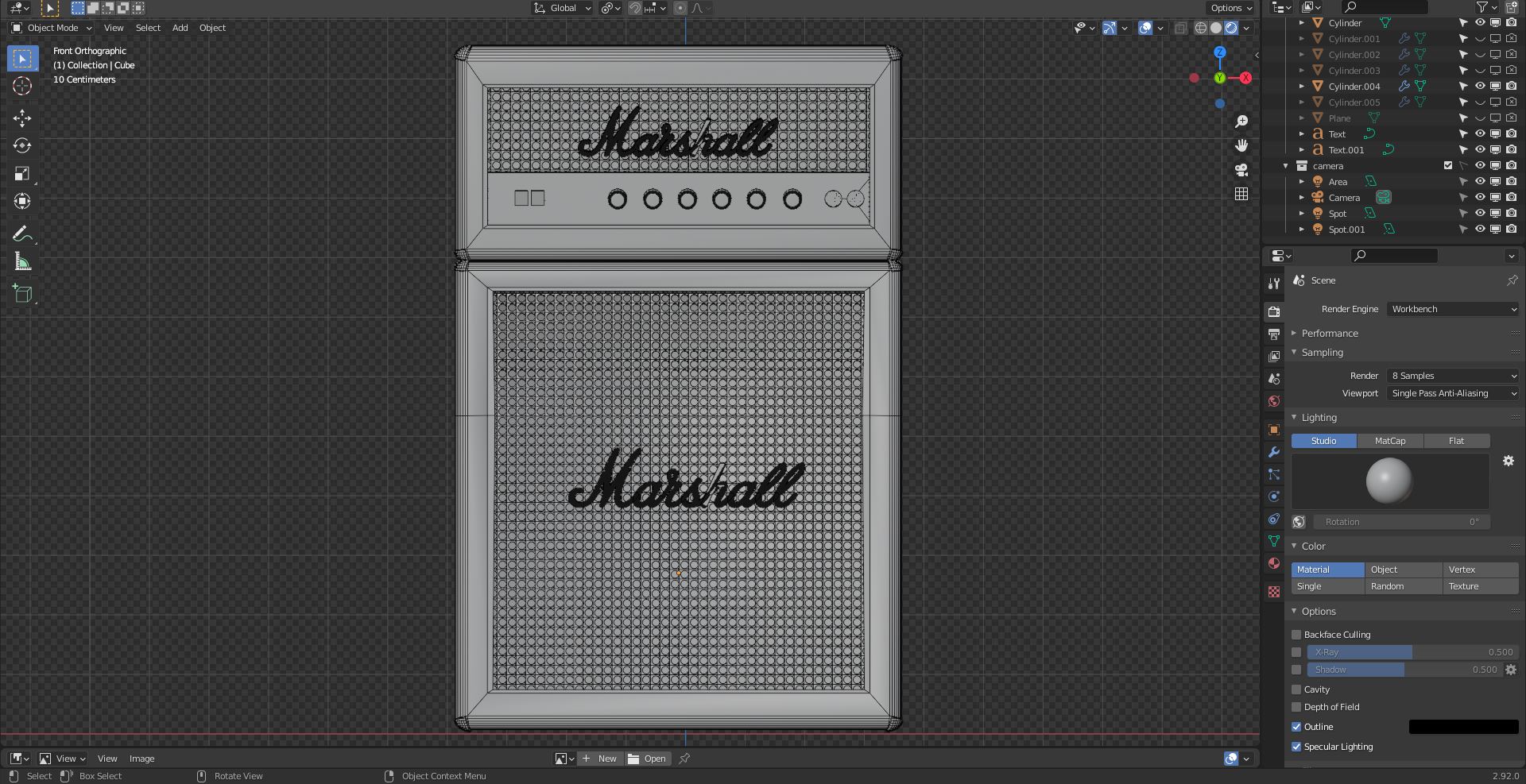Image resolution: width=1526 pixels, height=784 pixels.
Task: Select the Measure tool
Action: pos(22,262)
